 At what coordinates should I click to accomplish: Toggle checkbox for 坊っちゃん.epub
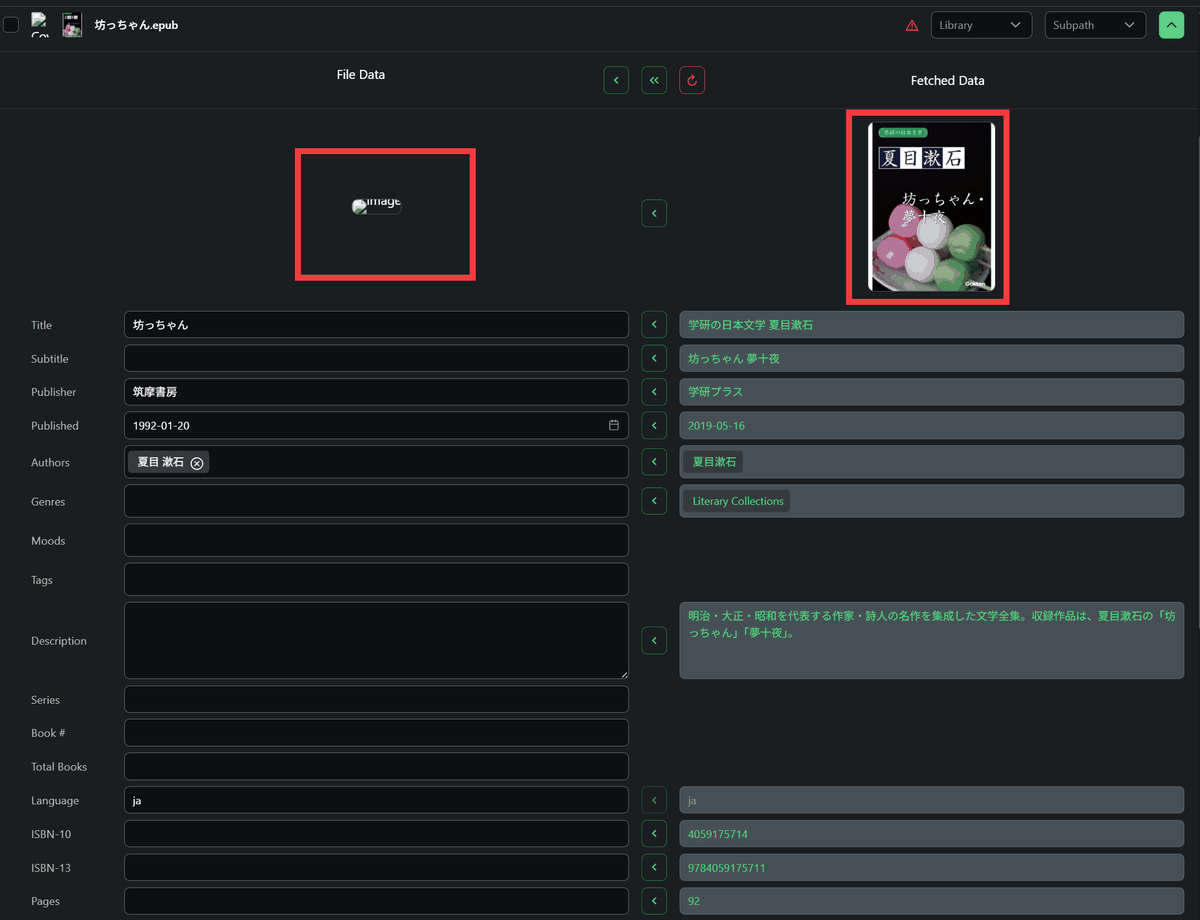11,25
